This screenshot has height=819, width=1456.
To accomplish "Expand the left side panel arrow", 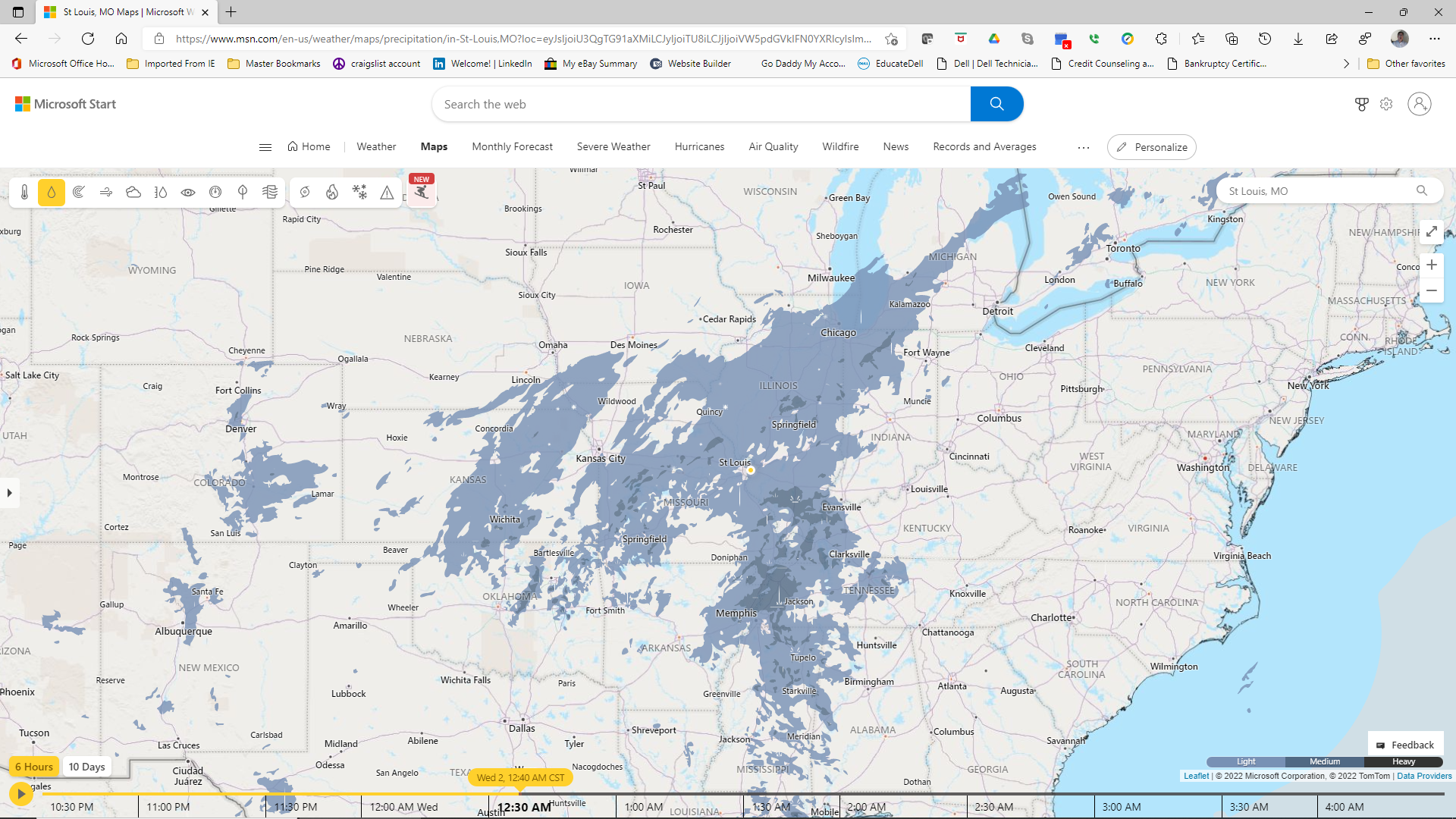I will tap(9, 493).
